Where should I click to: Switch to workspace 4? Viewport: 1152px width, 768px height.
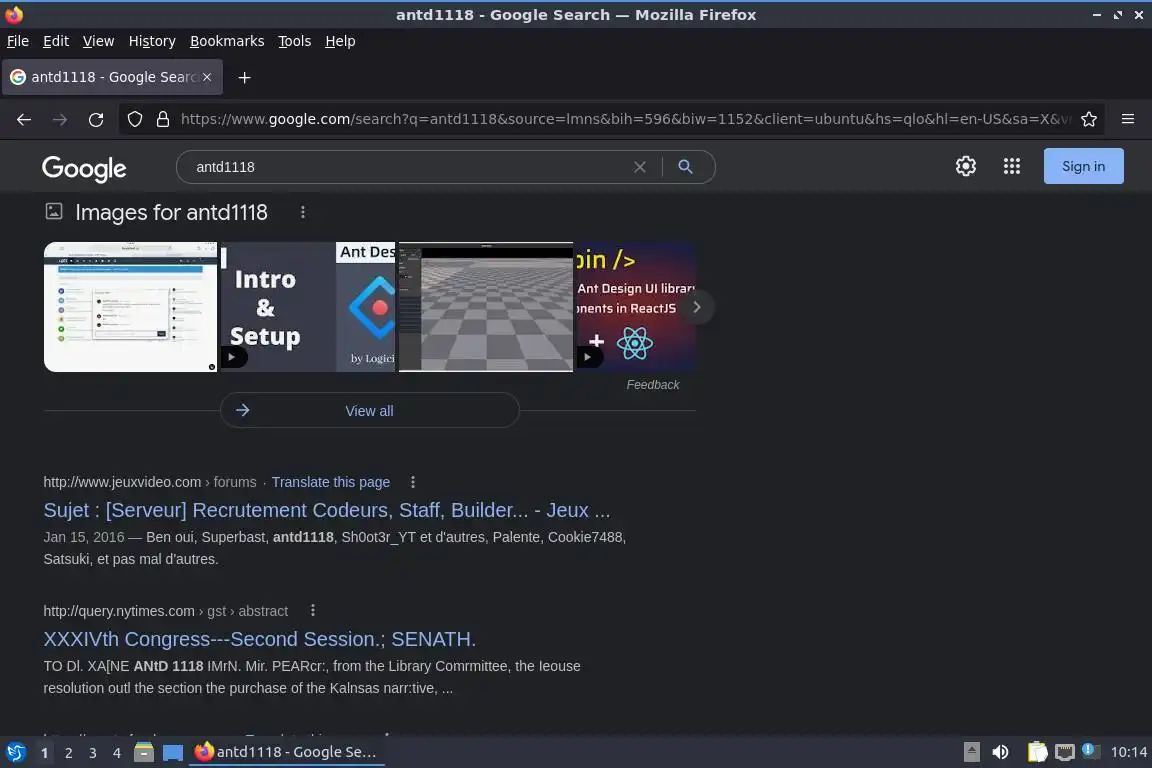pos(116,753)
